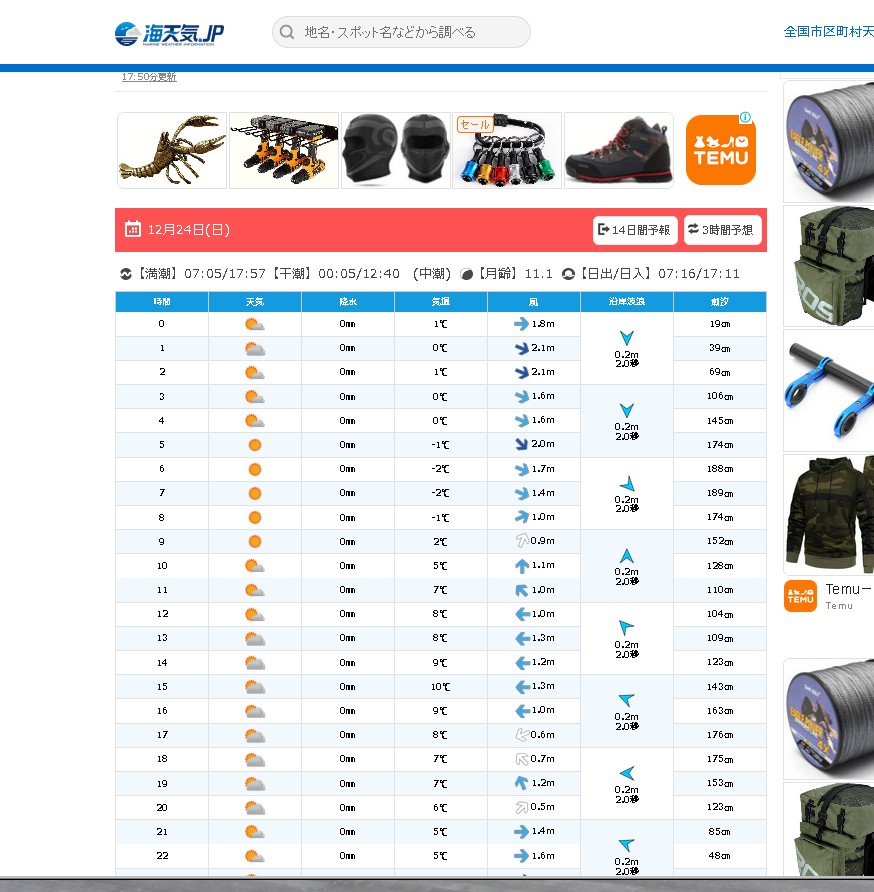Click the orange TEMU banner logo
This screenshot has height=892, width=874.
point(720,150)
